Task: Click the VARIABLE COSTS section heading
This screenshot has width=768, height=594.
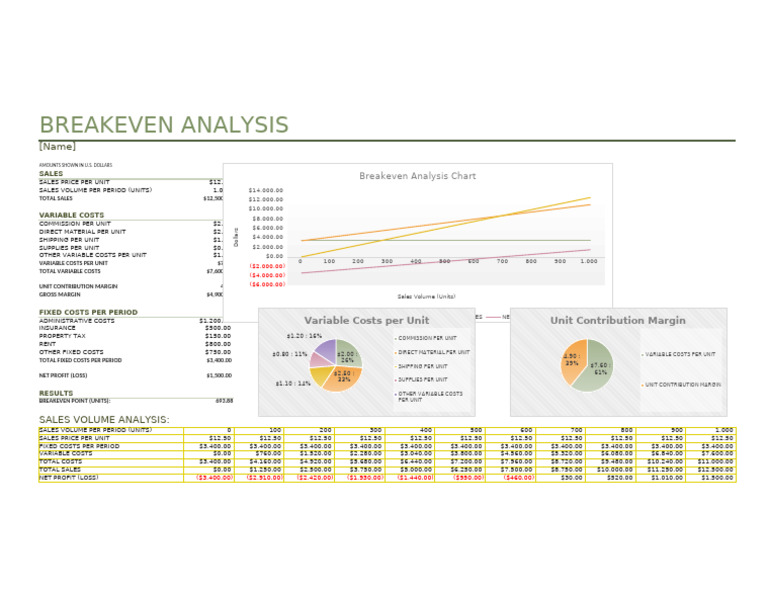Action: coord(72,215)
